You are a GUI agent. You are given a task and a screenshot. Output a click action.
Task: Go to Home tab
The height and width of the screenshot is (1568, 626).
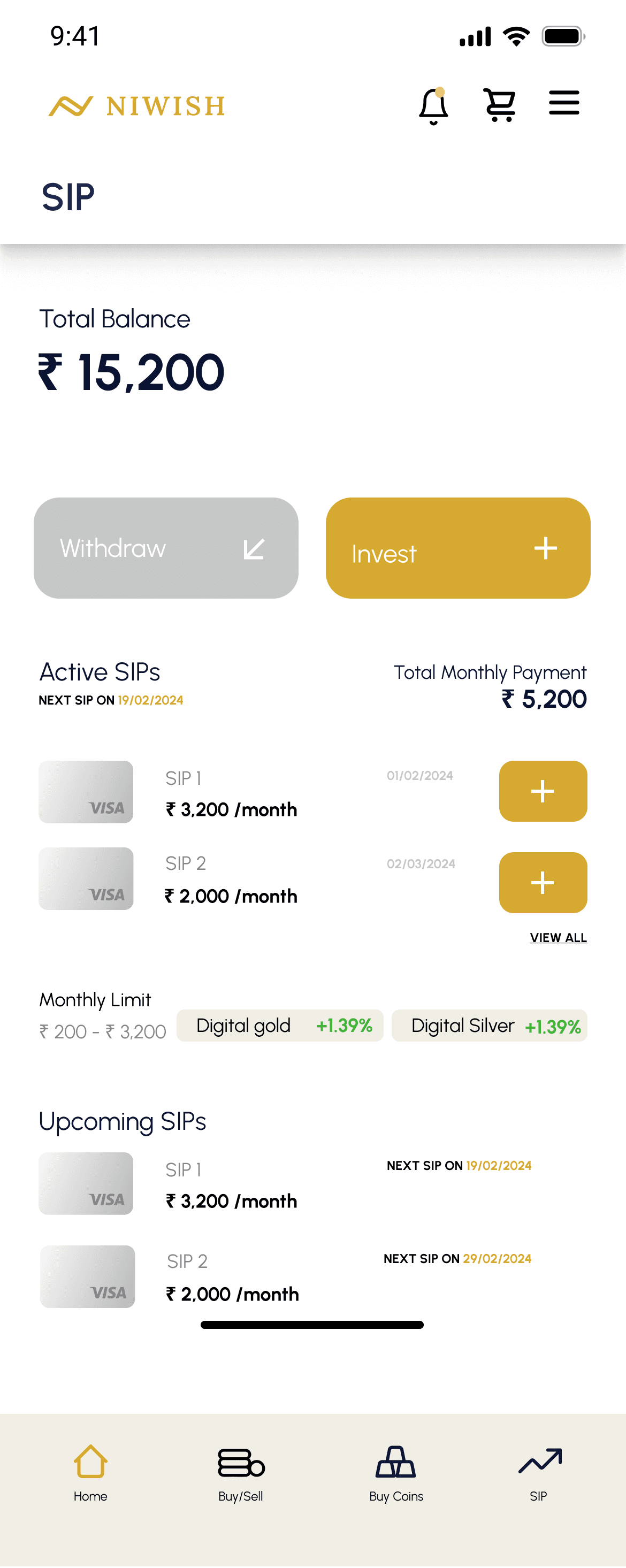pyautogui.click(x=90, y=1473)
